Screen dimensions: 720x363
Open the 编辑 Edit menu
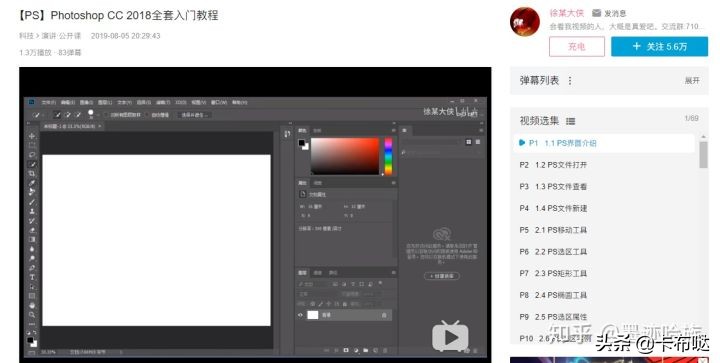68,102
